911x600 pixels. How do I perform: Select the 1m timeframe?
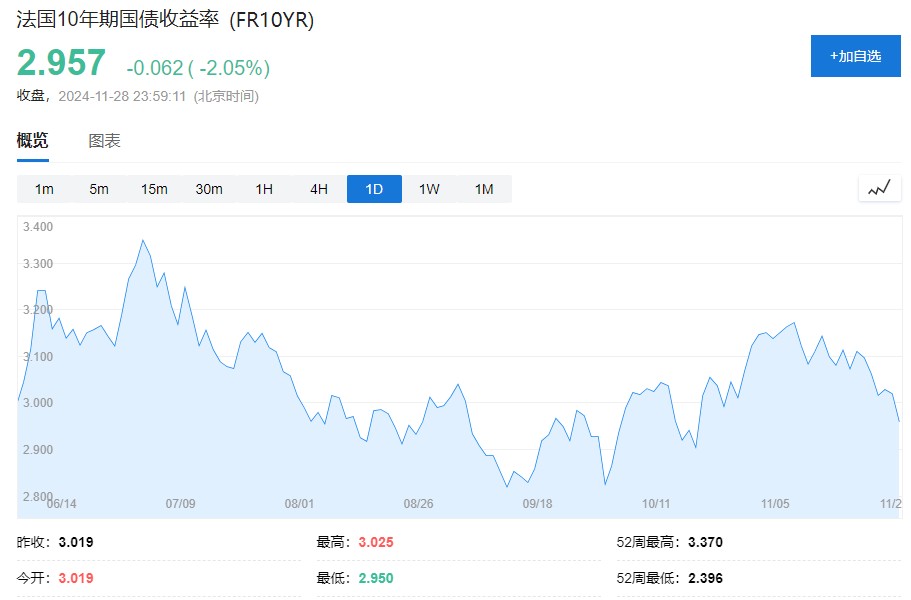pyautogui.click(x=44, y=189)
